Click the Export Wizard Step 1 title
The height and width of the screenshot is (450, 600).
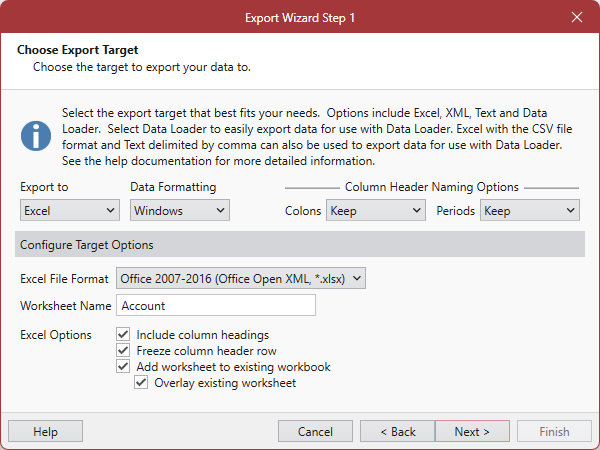click(x=300, y=18)
